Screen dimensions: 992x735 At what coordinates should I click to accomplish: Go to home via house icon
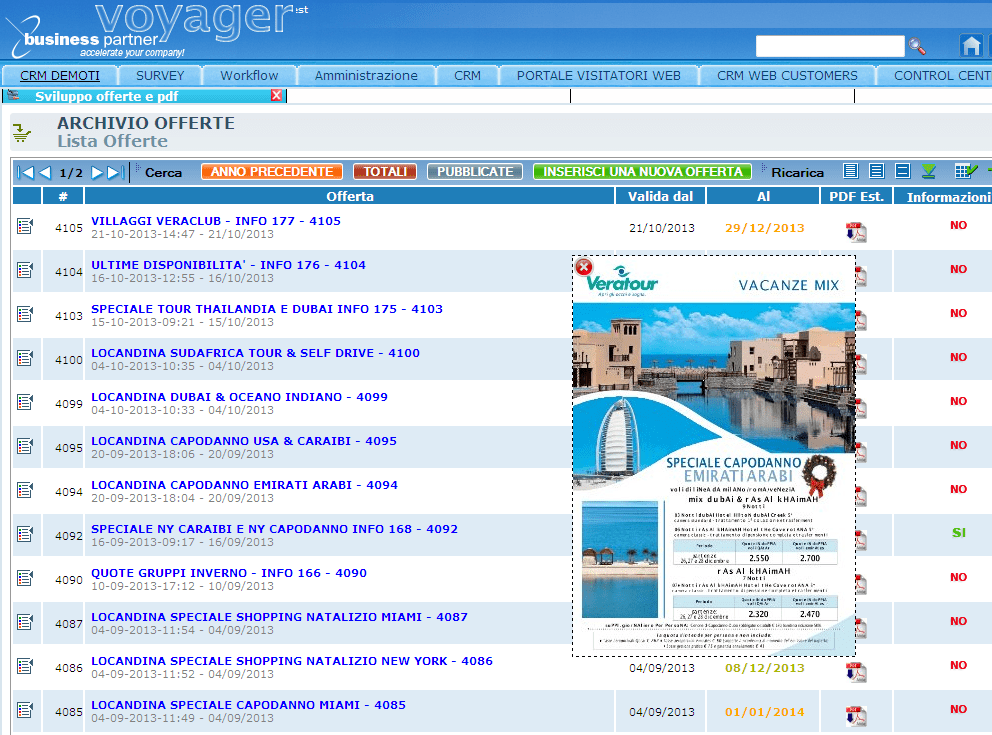click(x=970, y=46)
